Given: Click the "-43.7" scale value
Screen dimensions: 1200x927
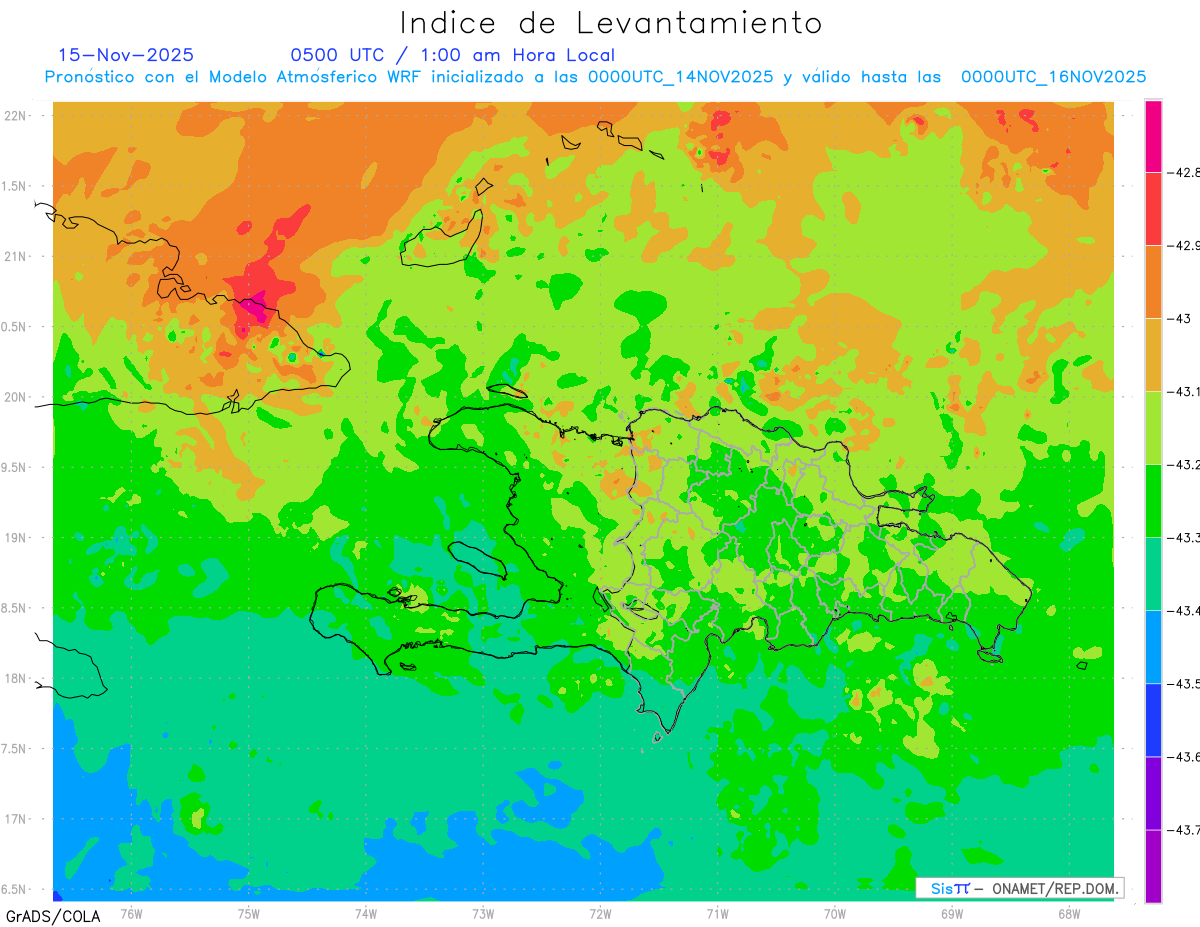Looking at the screenshot, I should click(x=1184, y=830).
